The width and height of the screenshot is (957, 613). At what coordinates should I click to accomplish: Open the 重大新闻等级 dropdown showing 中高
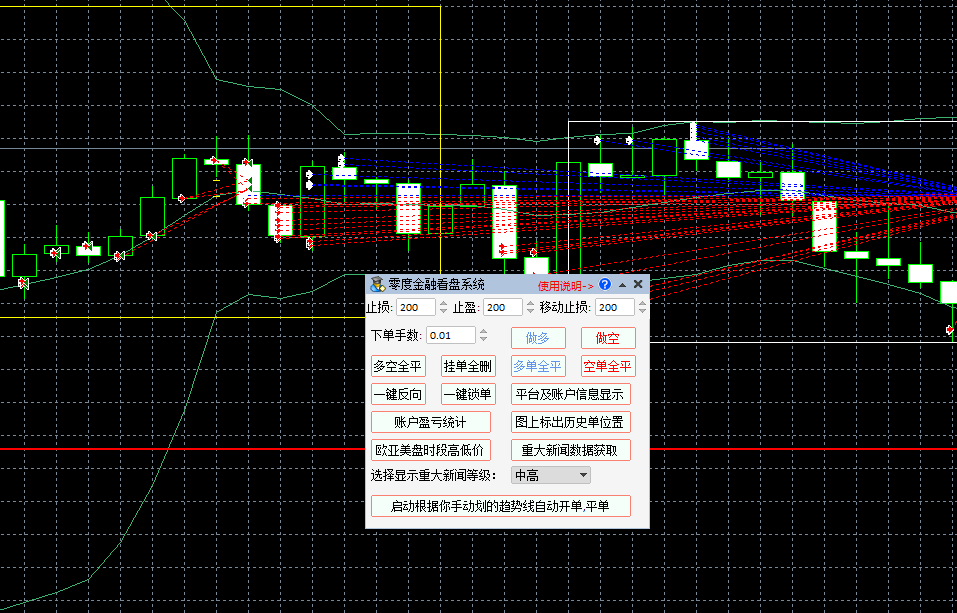(551, 475)
